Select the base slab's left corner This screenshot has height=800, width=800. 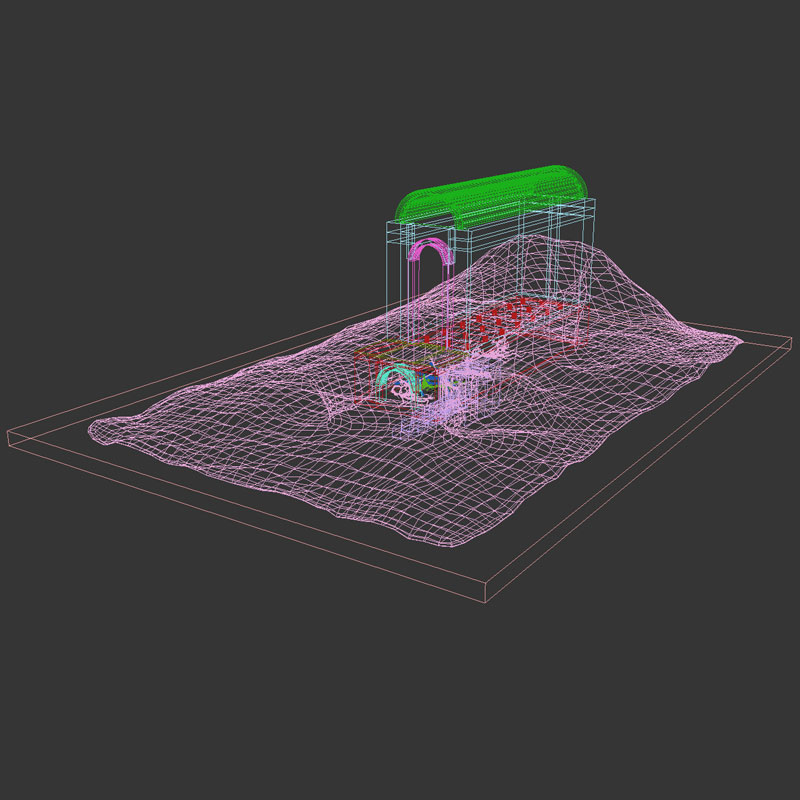pos(10,436)
